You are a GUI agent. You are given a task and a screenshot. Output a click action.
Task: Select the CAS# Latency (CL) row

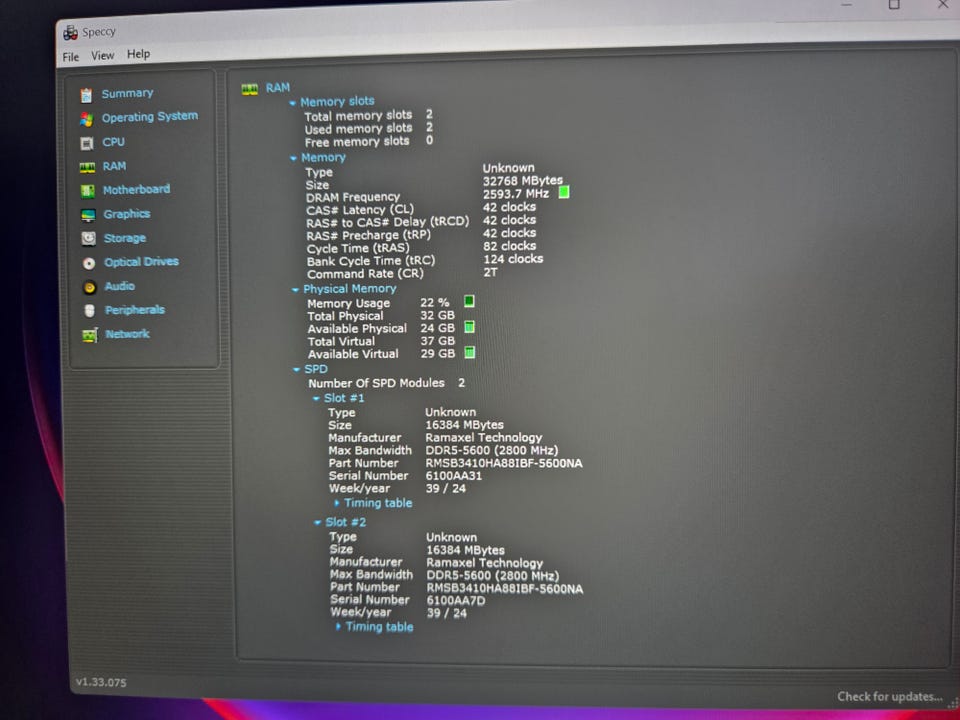(421, 209)
